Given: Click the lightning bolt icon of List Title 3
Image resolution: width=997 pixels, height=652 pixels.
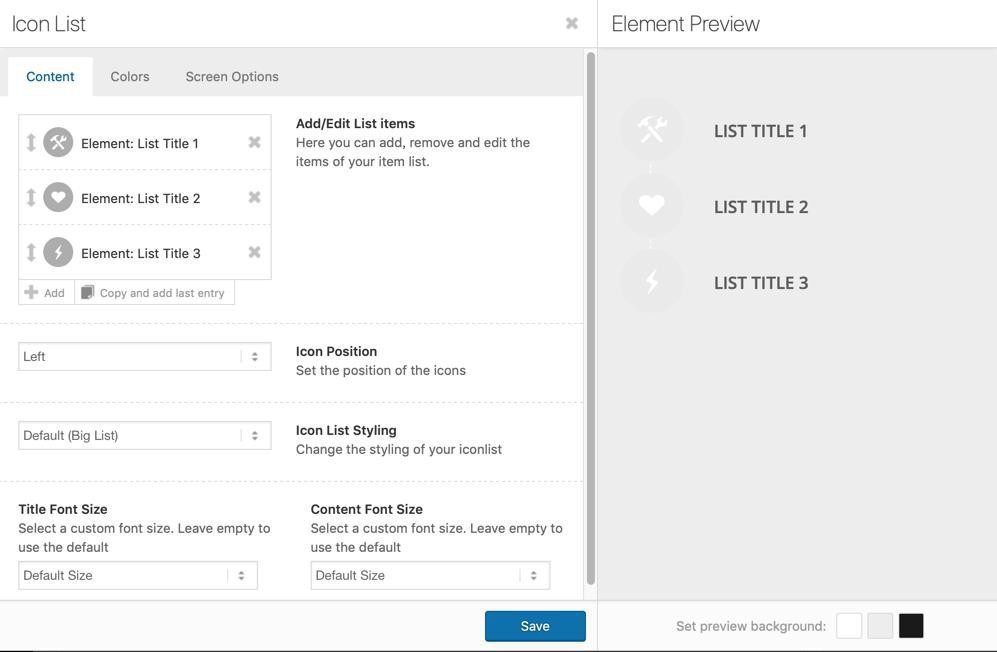Looking at the screenshot, I should point(58,253).
